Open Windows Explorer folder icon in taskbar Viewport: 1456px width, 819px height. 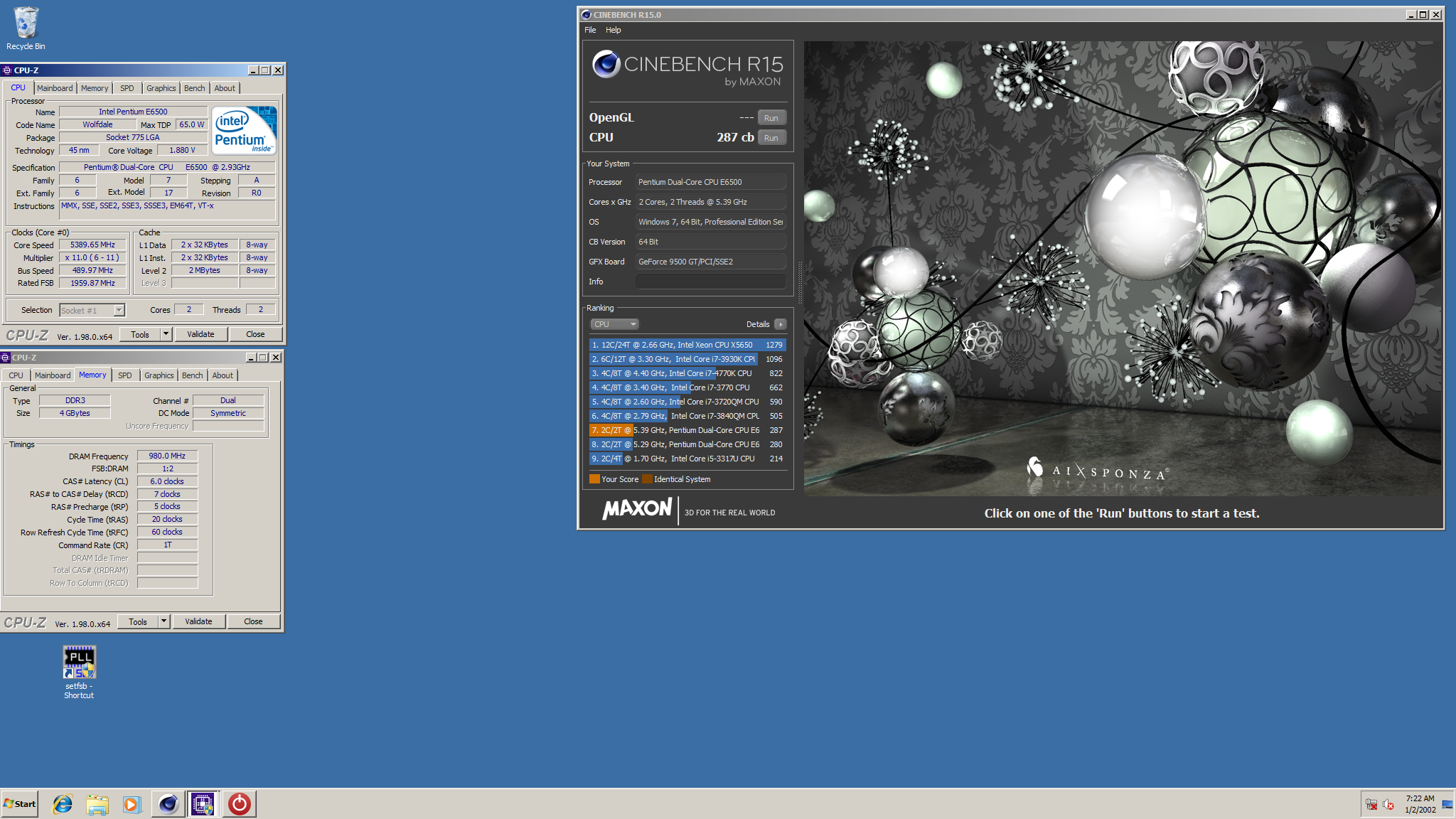click(97, 804)
